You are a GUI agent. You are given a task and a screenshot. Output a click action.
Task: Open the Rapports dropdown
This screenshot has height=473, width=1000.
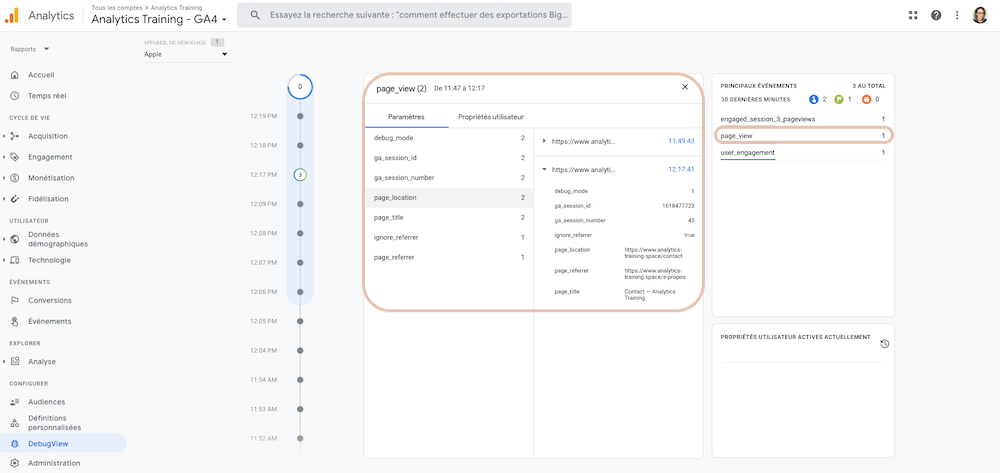pos(30,49)
